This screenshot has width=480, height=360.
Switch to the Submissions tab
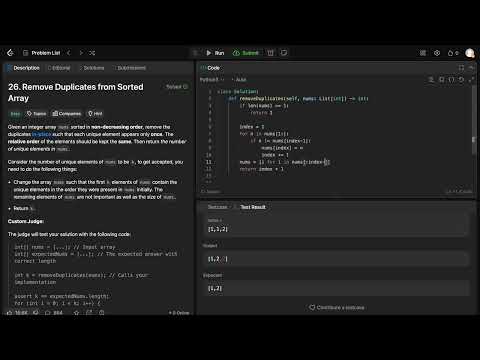pos(130,68)
